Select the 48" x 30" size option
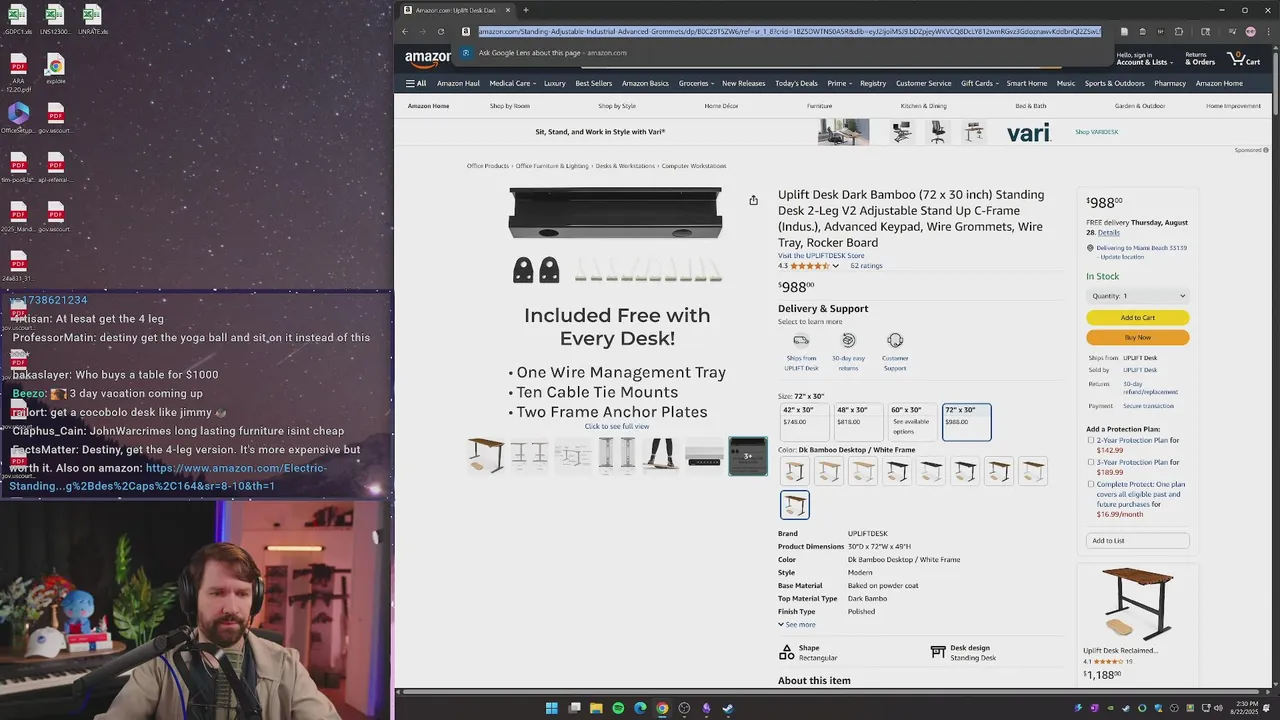Screen dimensions: 1280x720 [x=858, y=422]
